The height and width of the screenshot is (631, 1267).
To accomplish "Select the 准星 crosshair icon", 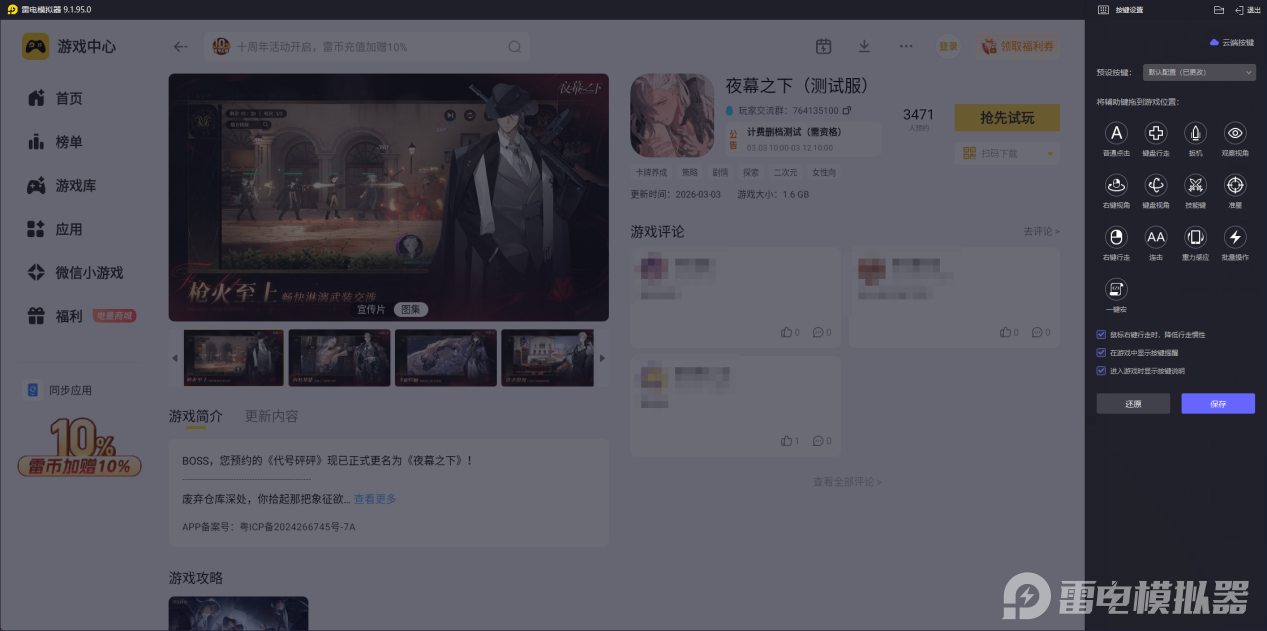I will point(1235,185).
